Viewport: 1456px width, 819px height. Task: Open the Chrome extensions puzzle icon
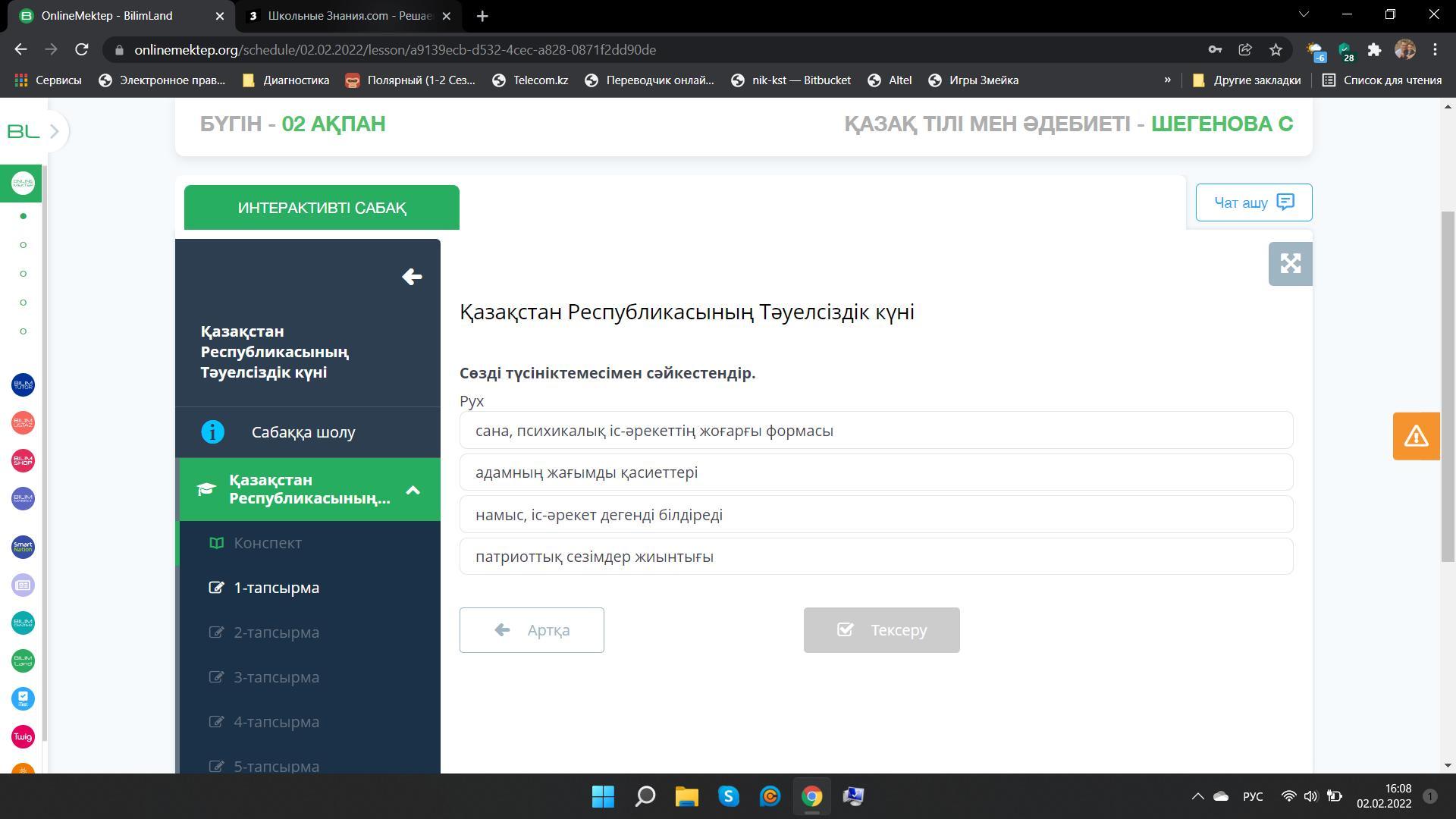[x=1374, y=50]
